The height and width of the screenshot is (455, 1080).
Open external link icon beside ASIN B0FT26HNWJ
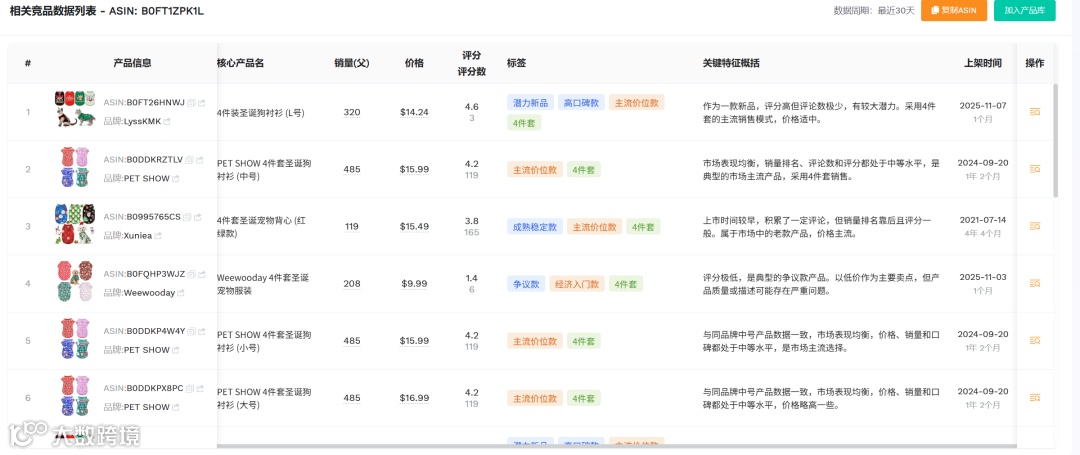pyautogui.click(x=201, y=103)
